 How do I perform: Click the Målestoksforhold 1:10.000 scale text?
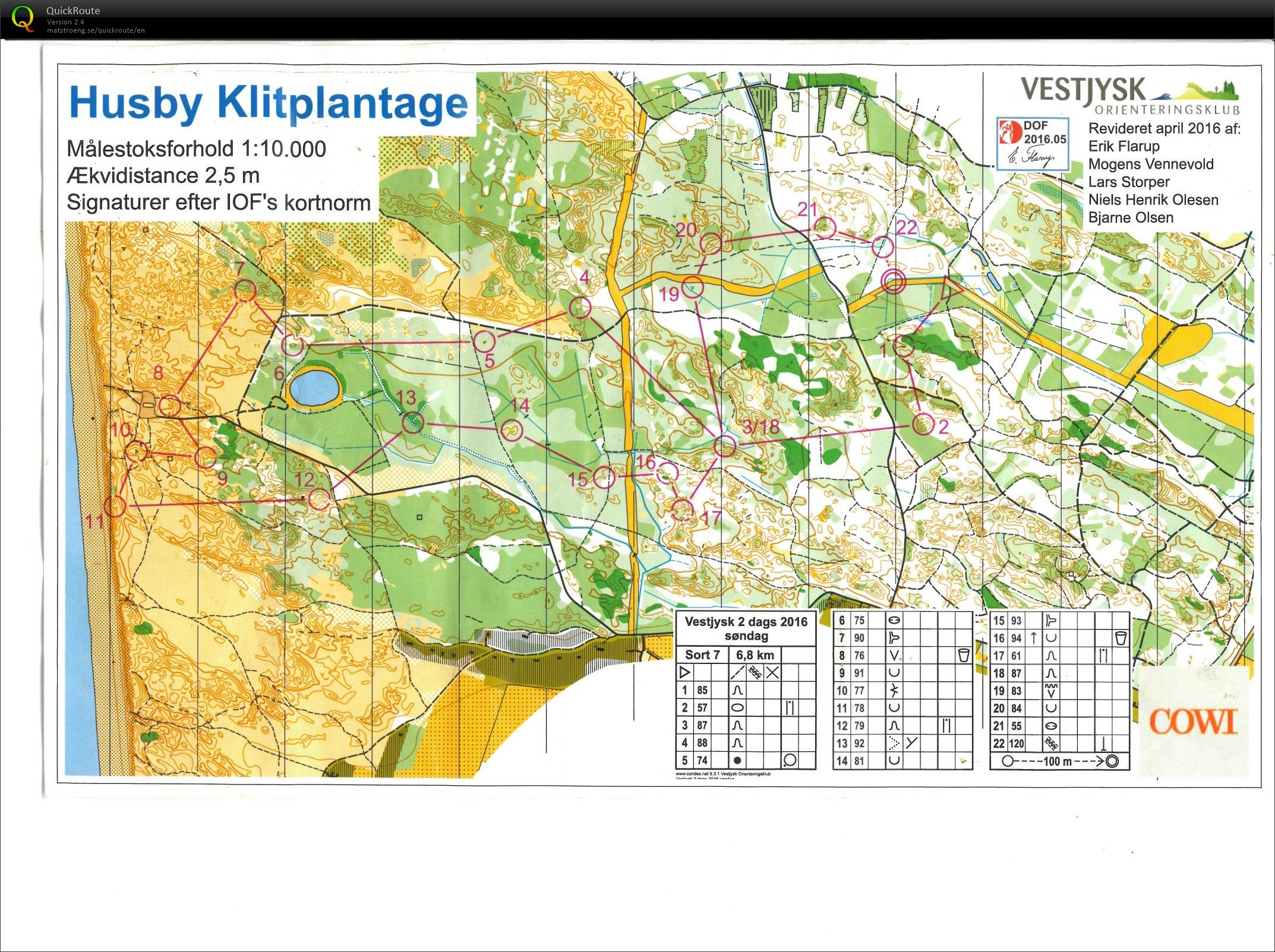click(x=197, y=149)
